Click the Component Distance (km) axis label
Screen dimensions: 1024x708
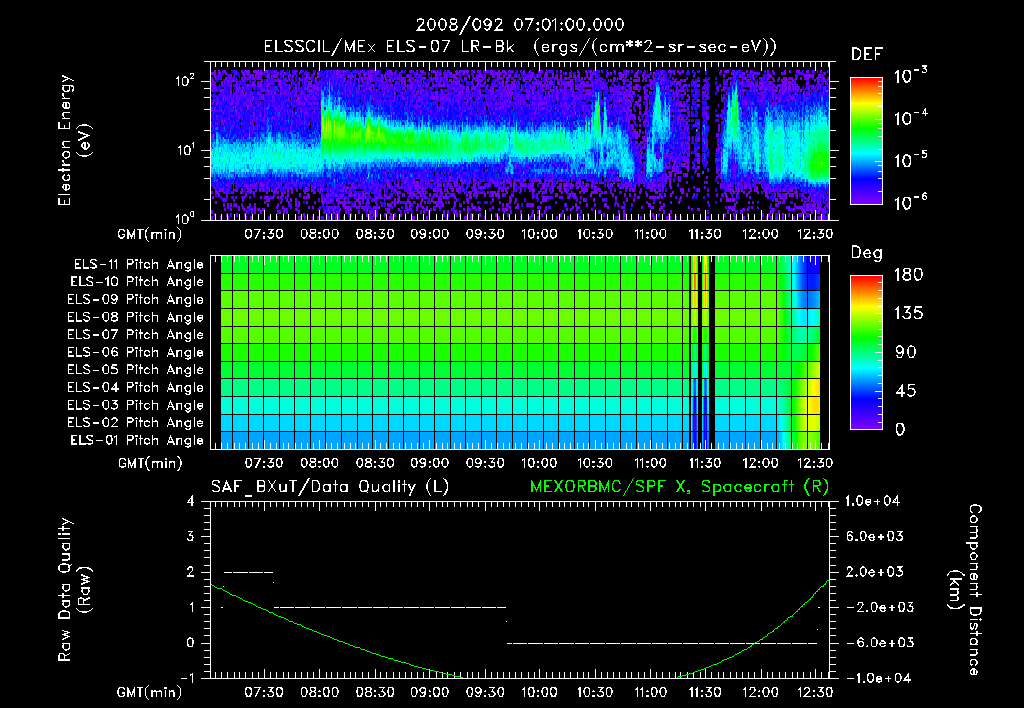pyautogui.click(x=965, y=590)
